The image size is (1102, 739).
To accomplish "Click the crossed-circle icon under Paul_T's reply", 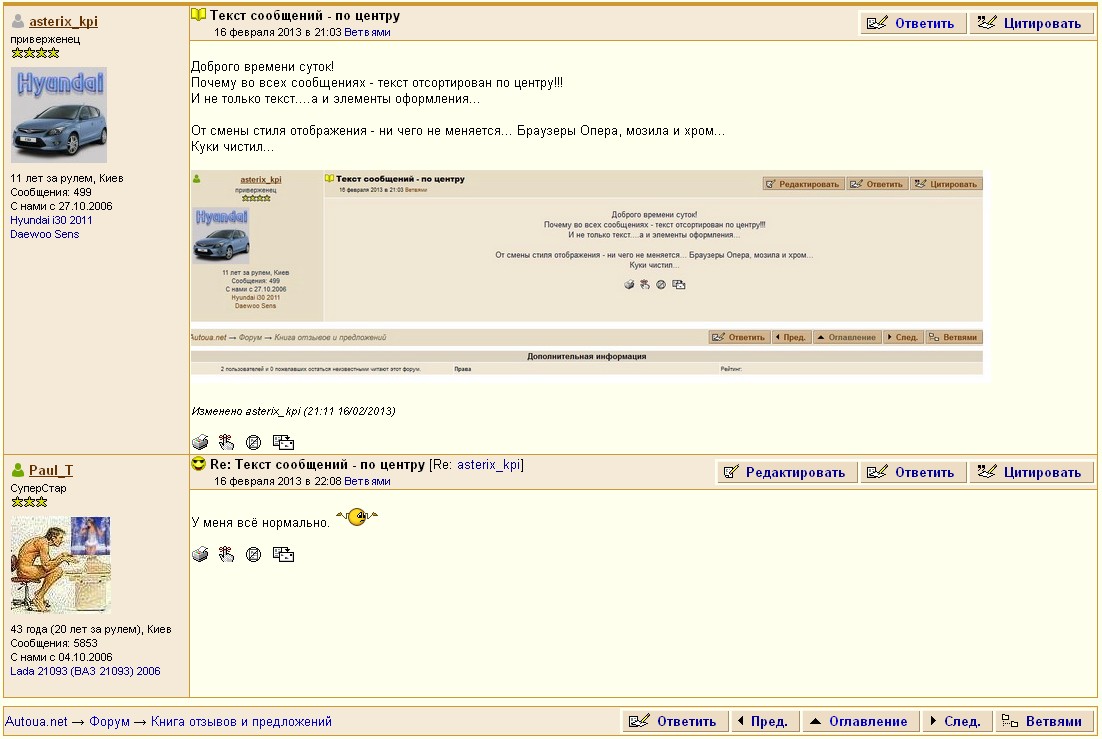I will [x=253, y=554].
